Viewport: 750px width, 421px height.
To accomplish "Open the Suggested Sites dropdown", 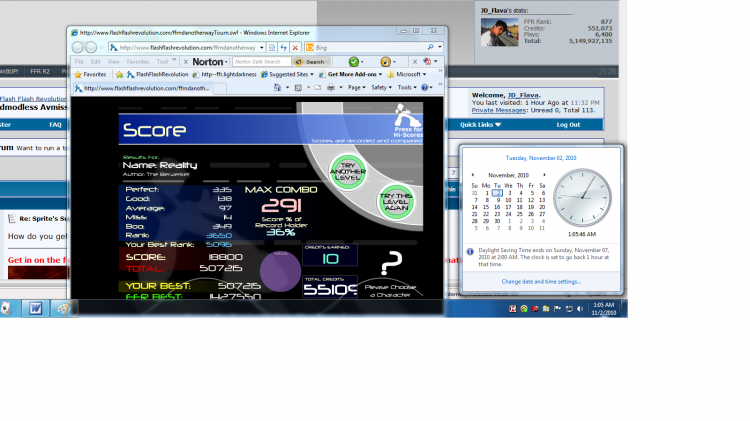I will (x=287, y=75).
